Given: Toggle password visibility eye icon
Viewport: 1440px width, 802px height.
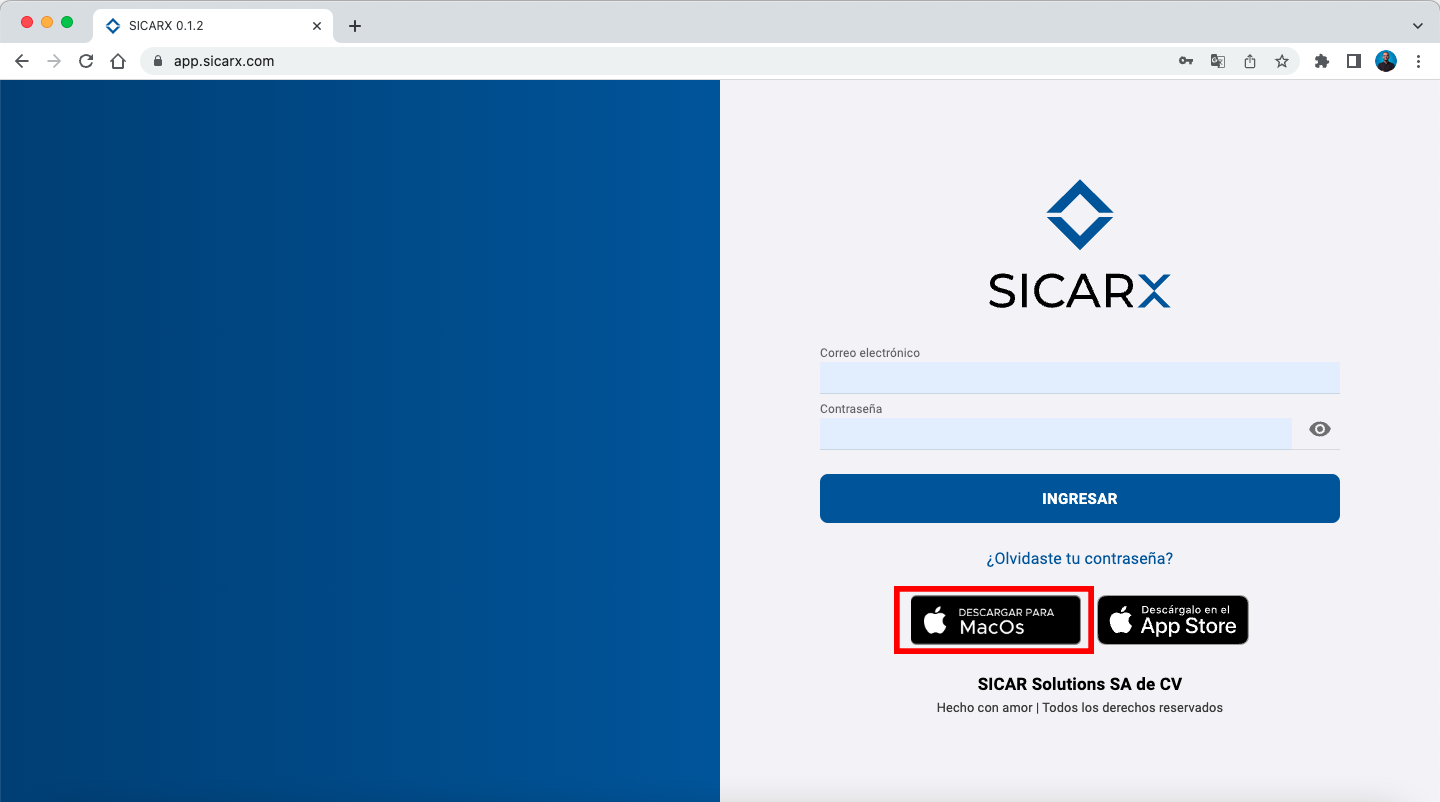Looking at the screenshot, I should pos(1320,430).
